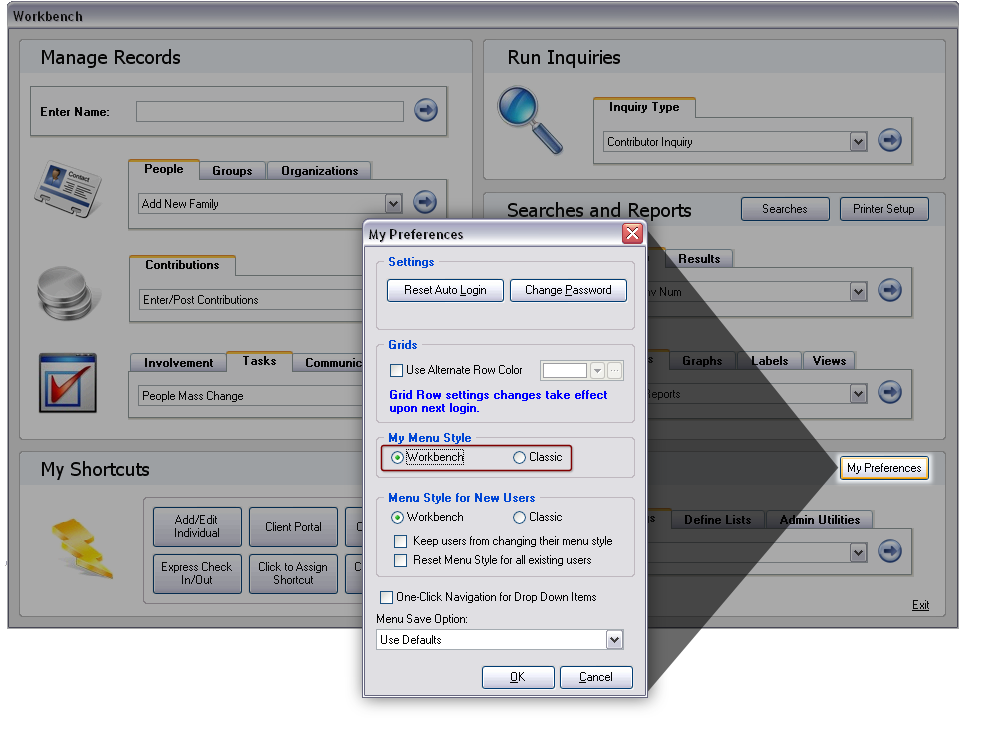Open the ellipsis color picker button in Grids
Screen dimensions: 992x729
614,370
